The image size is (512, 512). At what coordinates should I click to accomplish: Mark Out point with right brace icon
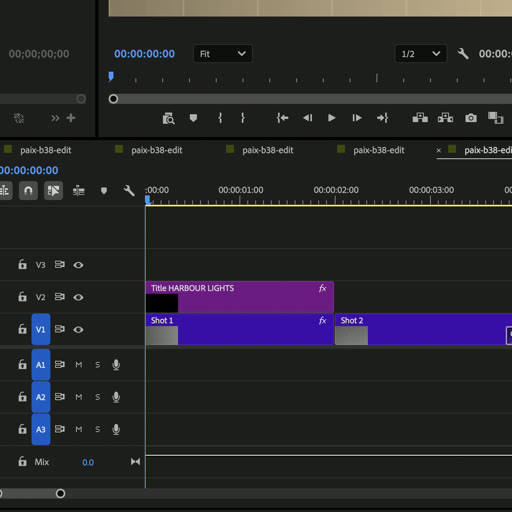click(x=243, y=118)
